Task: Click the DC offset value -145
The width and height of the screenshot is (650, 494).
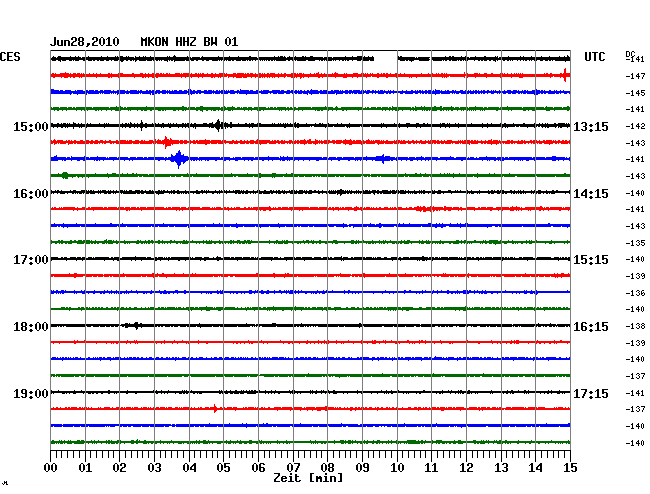Action: pyautogui.click(x=635, y=93)
